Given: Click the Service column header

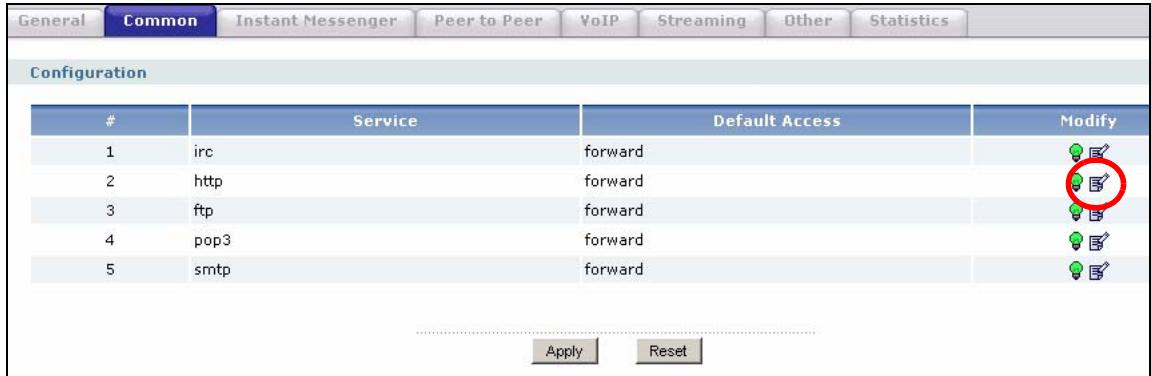Looking at the screenshot, I should [x=385, y=121].
